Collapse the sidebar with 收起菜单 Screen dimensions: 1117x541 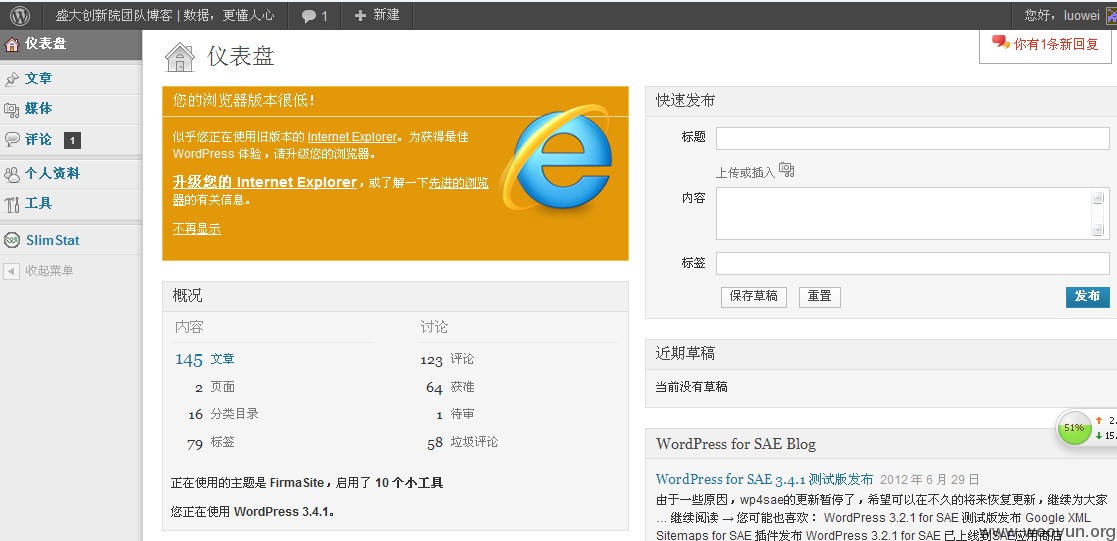pyautogui.click(x=49, y=271)
